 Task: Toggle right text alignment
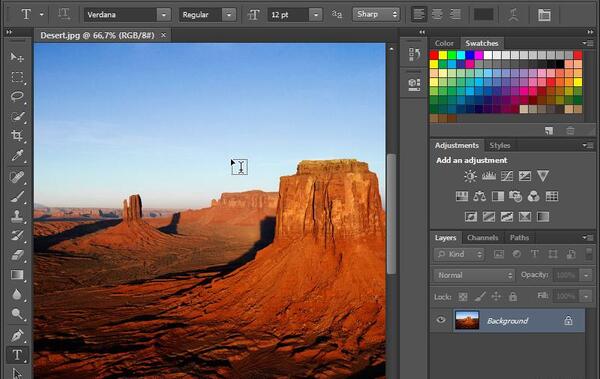coord(455,15)
